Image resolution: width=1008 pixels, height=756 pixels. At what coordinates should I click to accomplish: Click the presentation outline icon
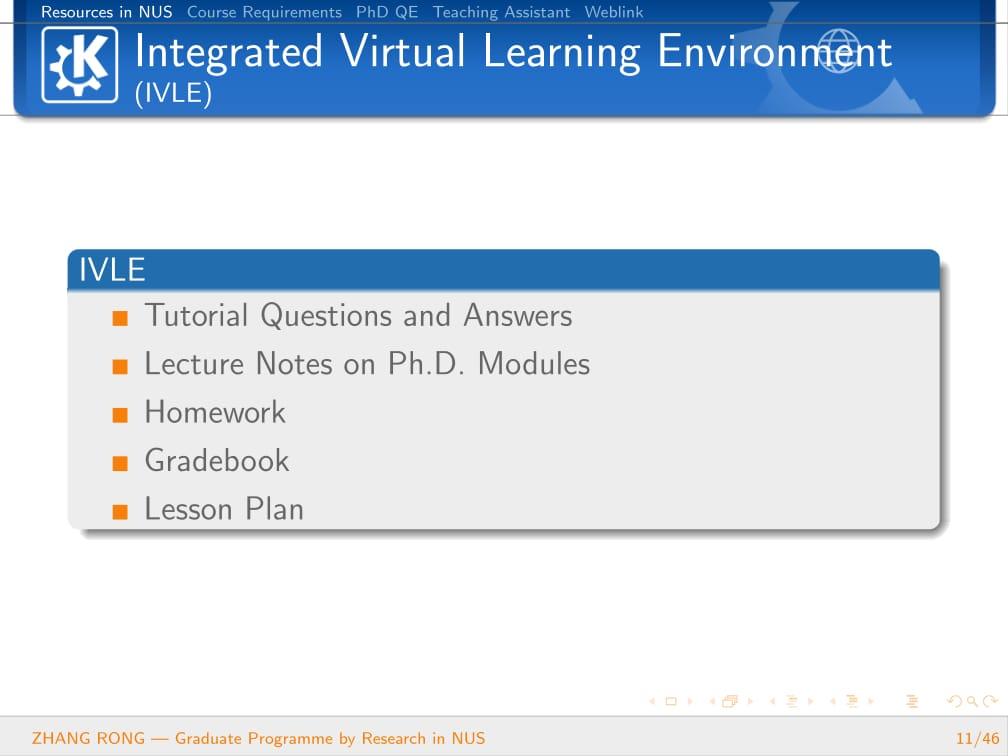[912, 701]
